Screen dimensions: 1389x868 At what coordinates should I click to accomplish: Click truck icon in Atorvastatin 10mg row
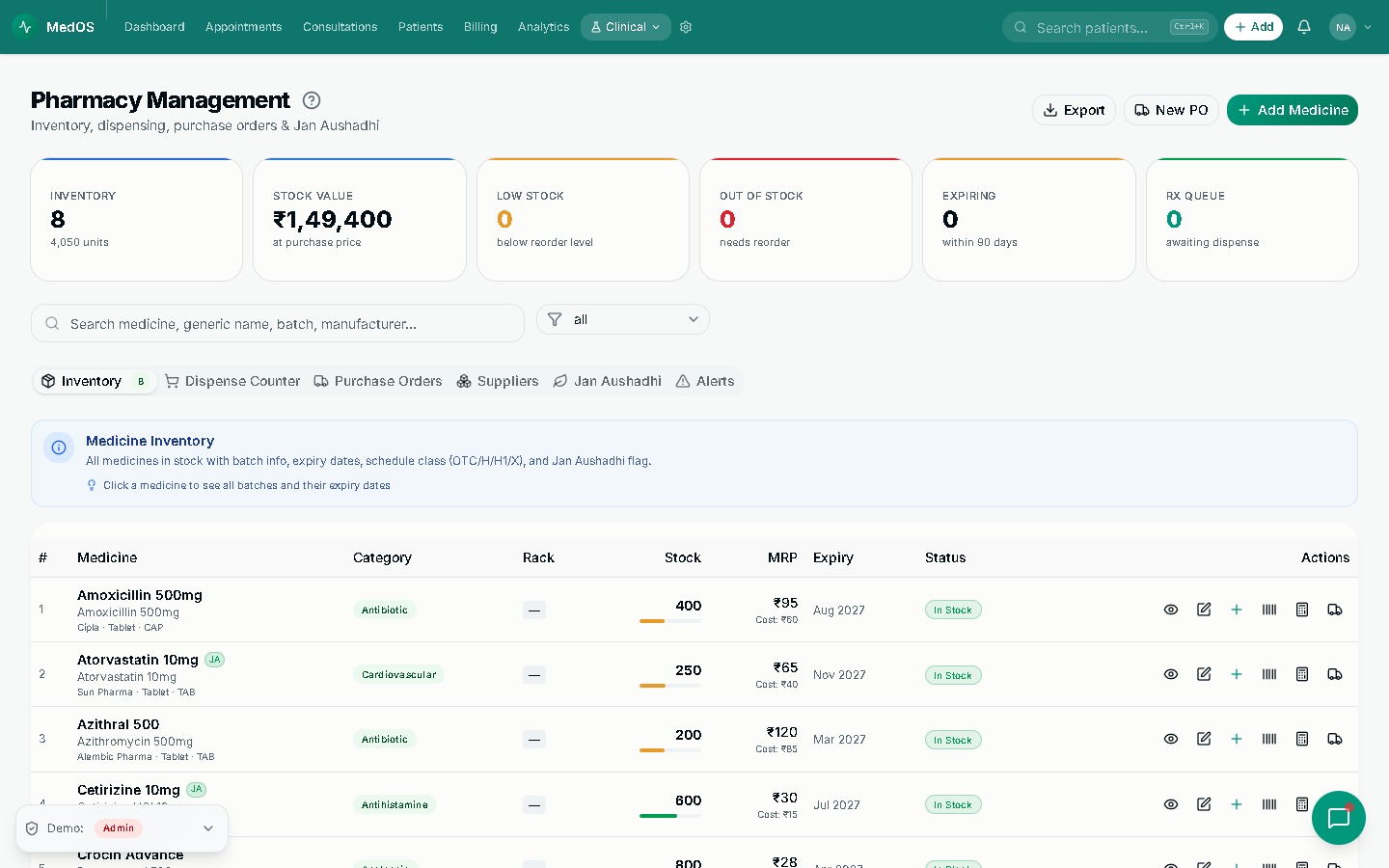[1335, 674]
